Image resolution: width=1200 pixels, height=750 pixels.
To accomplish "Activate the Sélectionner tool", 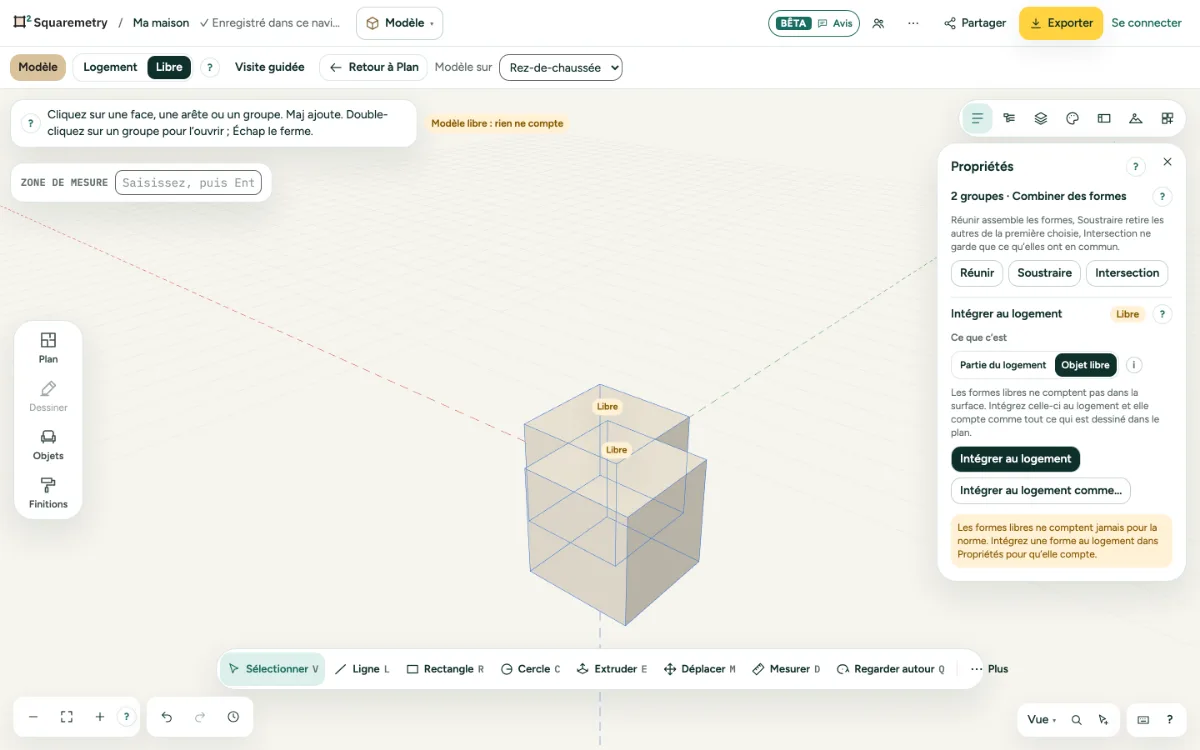I will click(x=273, y=669).
